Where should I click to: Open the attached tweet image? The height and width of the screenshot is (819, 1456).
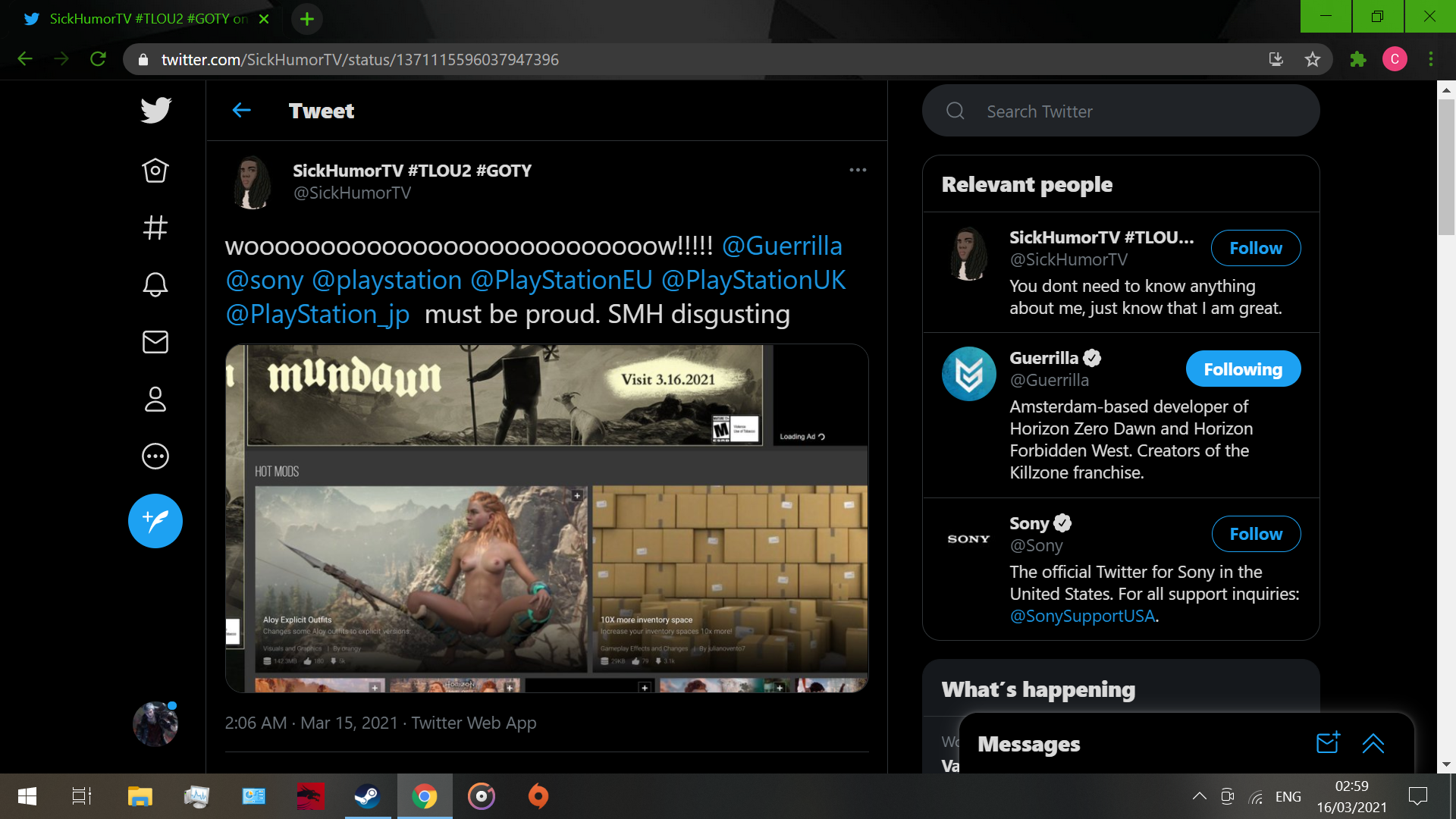coord(547,518)
